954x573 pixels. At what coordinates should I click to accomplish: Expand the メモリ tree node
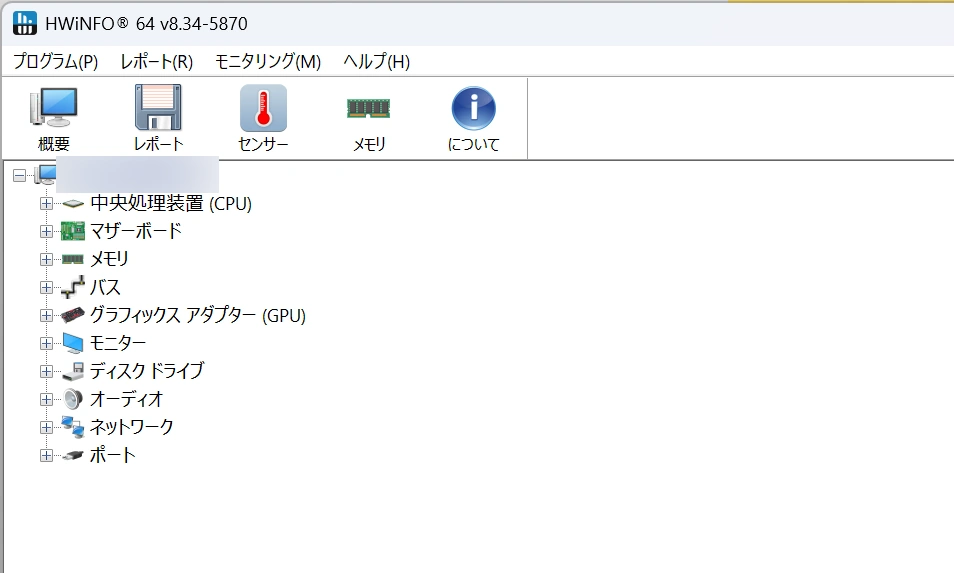click(x=46, y=260)
